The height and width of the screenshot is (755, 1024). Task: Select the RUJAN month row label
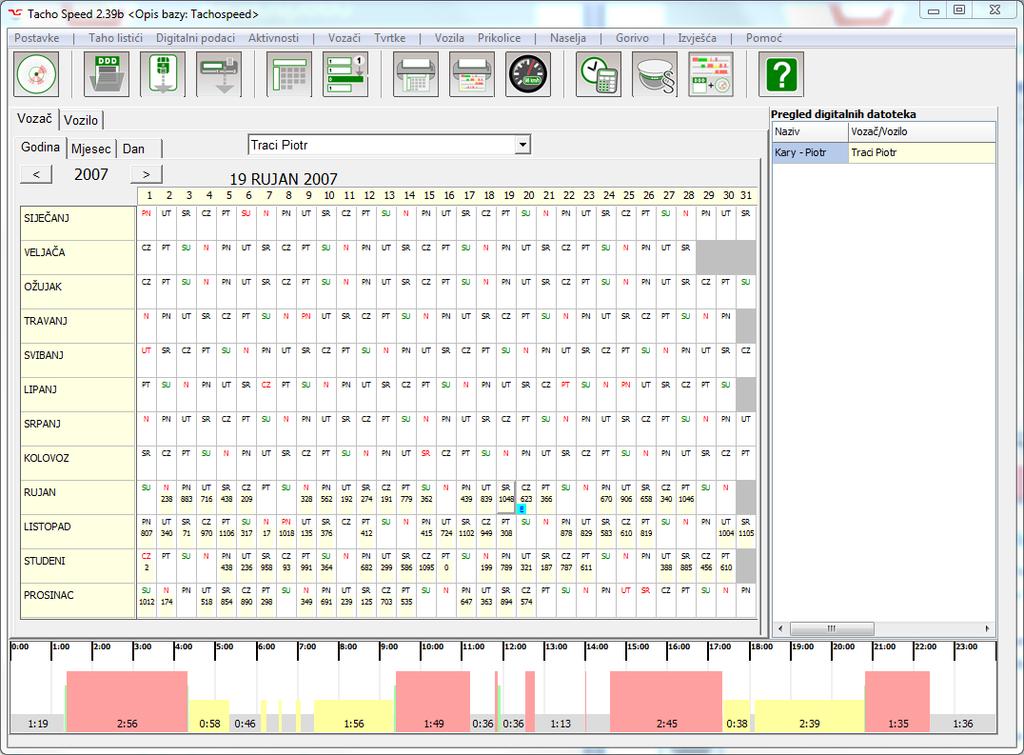pos(78,498)
